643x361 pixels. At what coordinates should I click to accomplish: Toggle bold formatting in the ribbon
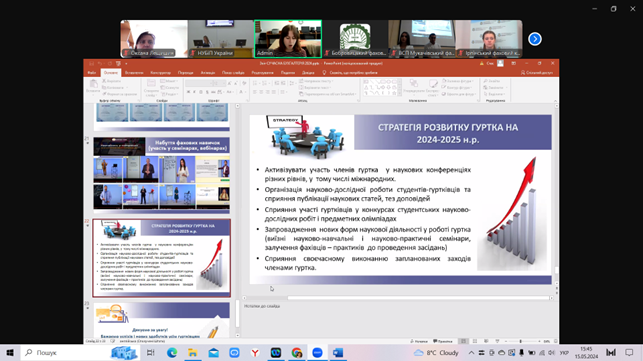pyautogui.click(x=188, y=92)
